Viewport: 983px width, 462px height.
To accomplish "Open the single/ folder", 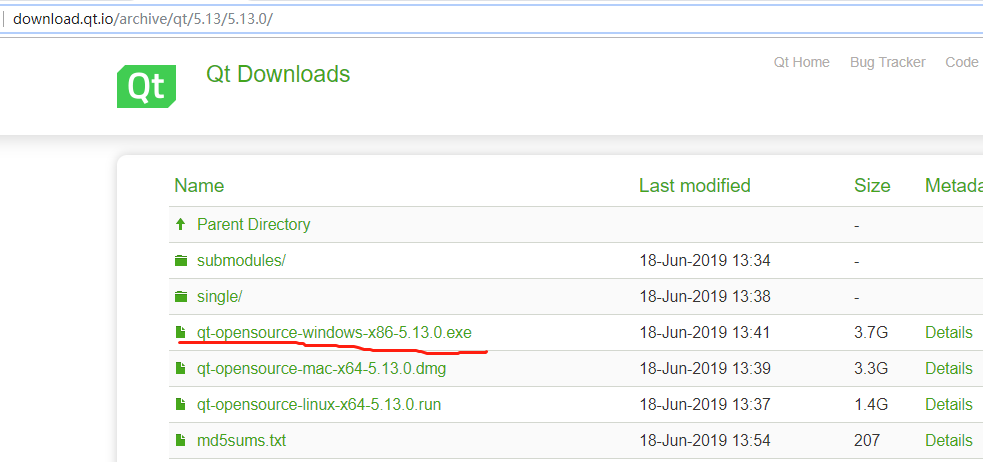I will point(219,297).
